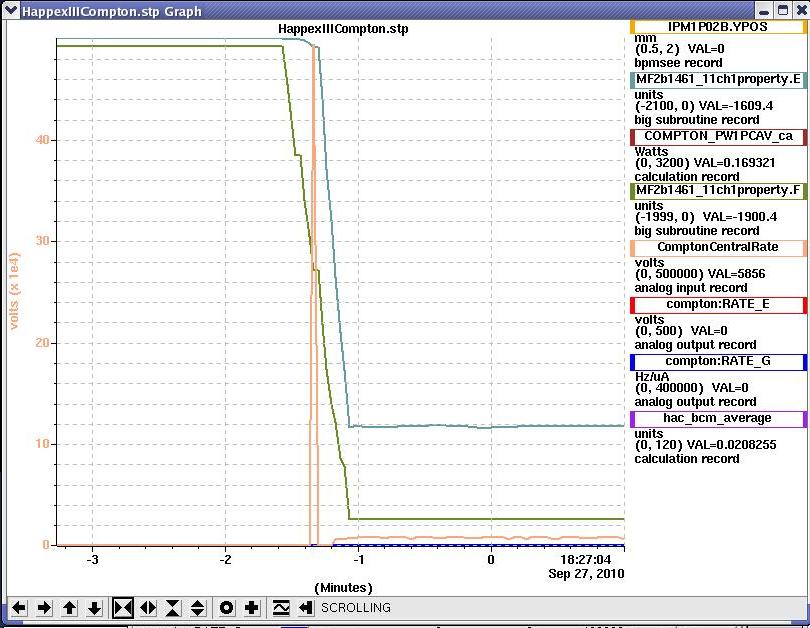Click vertical compress hourglass icon

173,608
